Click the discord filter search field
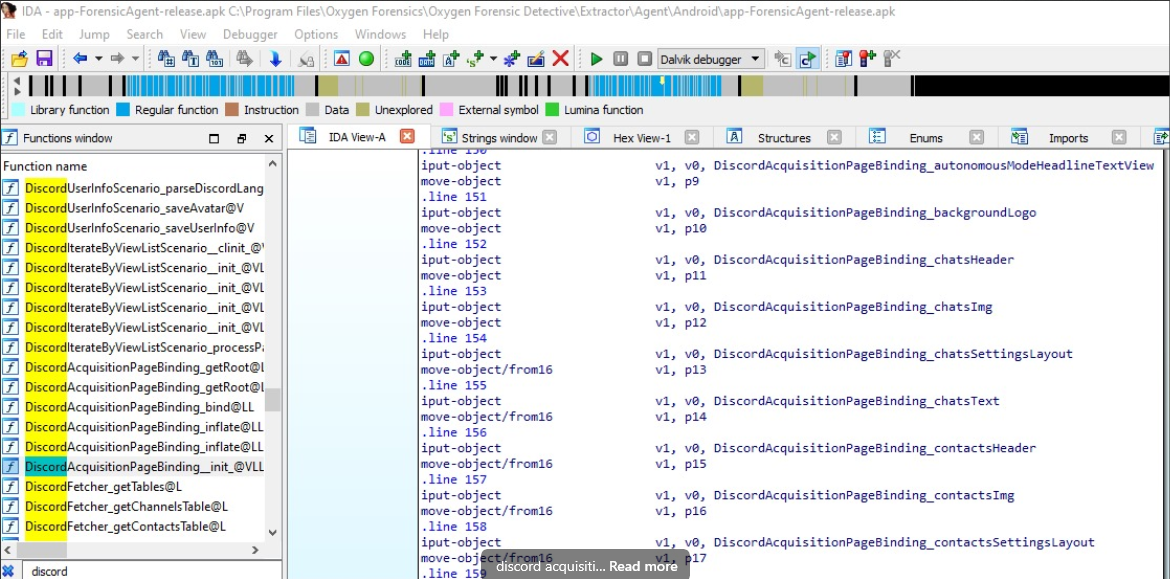 pos(140,571)
